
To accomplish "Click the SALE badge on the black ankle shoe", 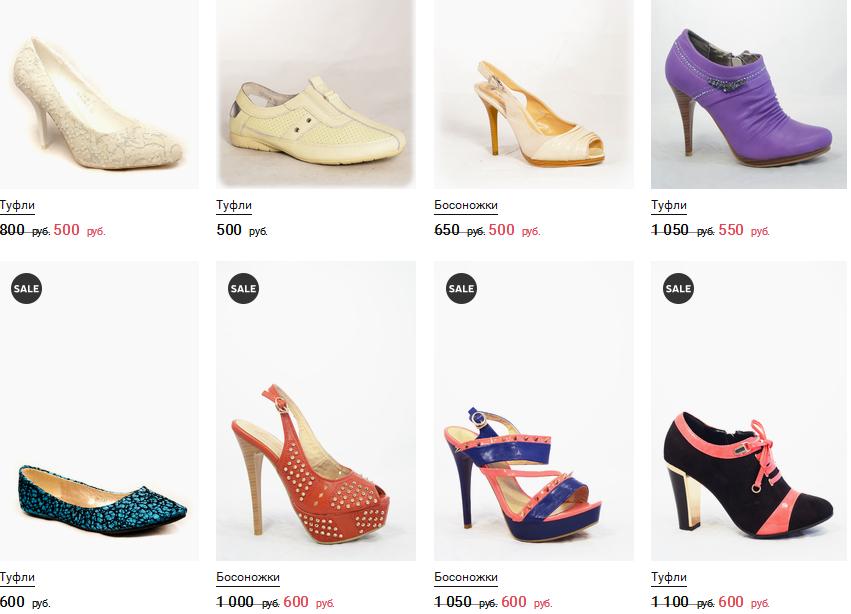I will (678, 288).
